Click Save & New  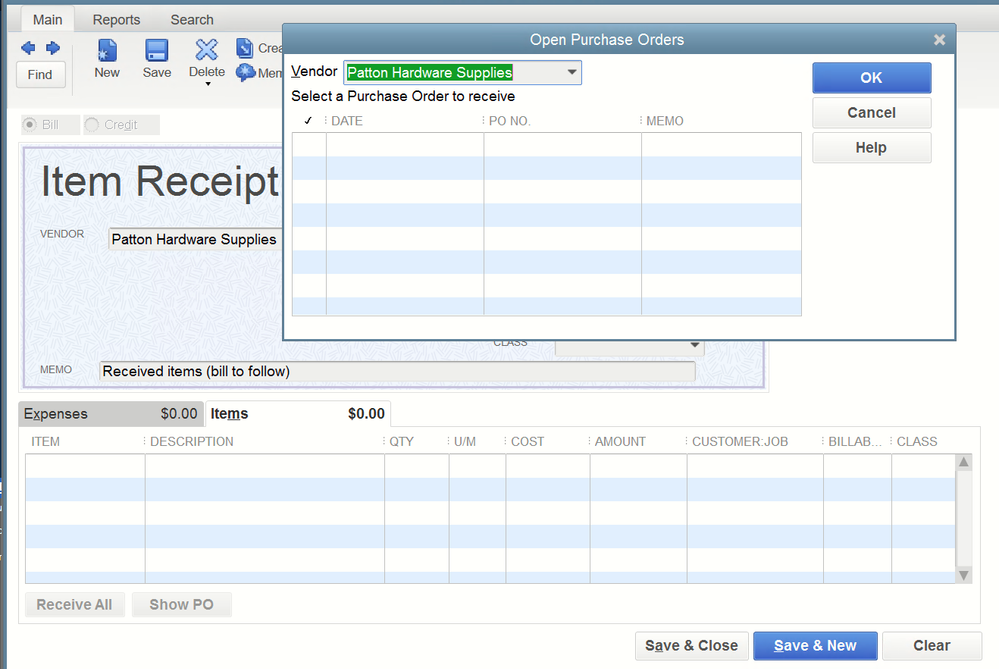[814, 645]
